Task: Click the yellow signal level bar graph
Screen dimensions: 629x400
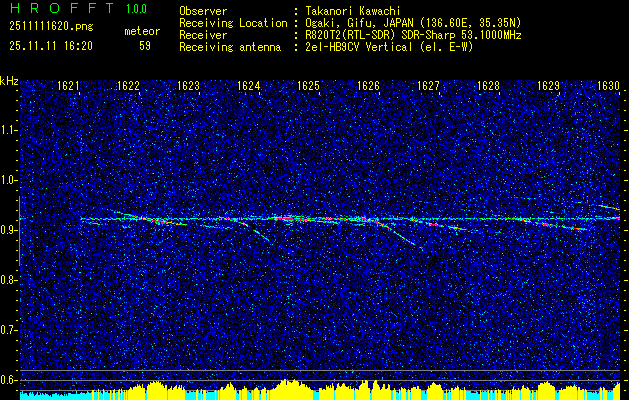Action: [321, 390]
